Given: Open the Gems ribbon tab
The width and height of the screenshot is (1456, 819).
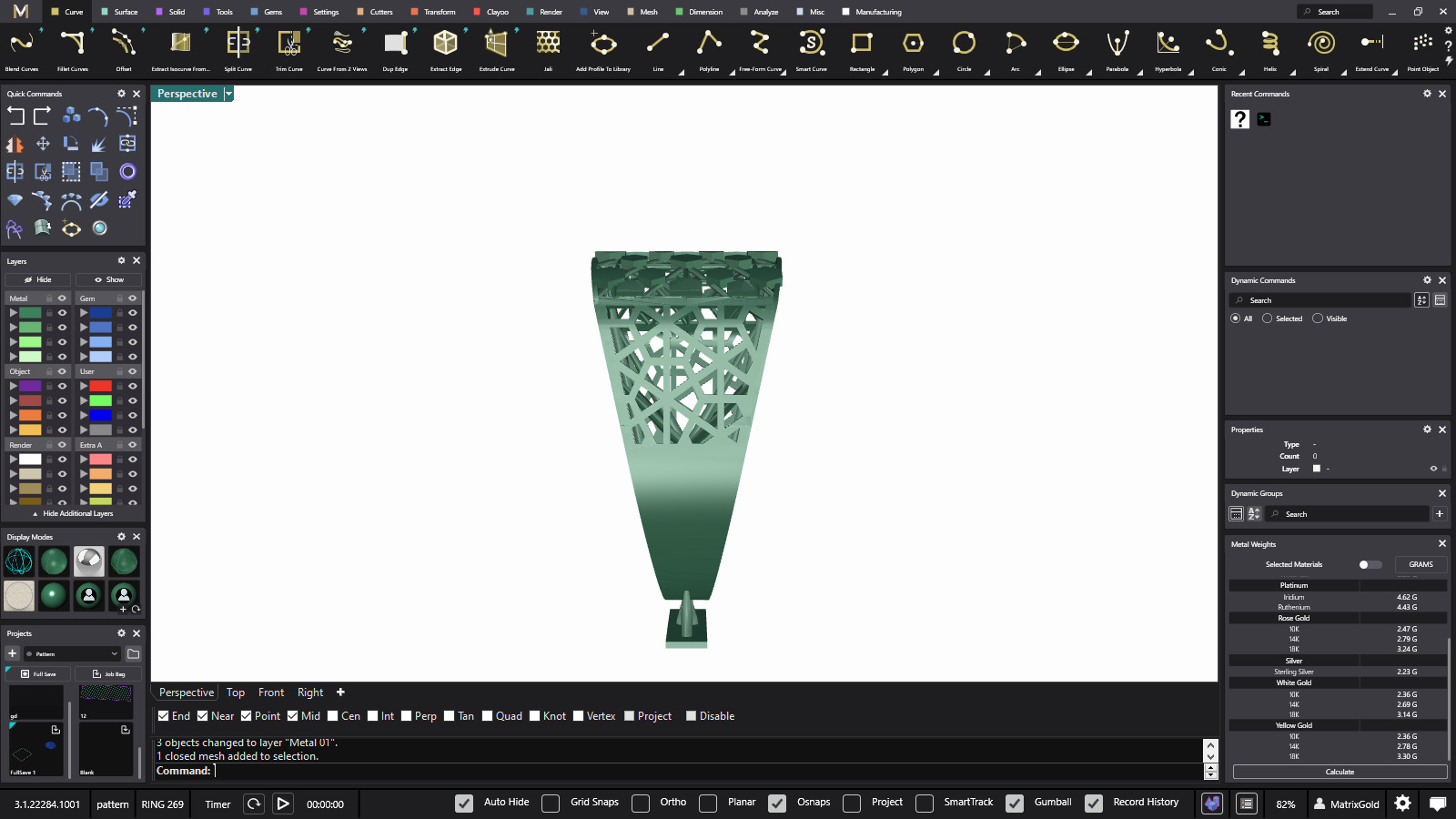Looking at the screenshot, I should pos(267,12).
